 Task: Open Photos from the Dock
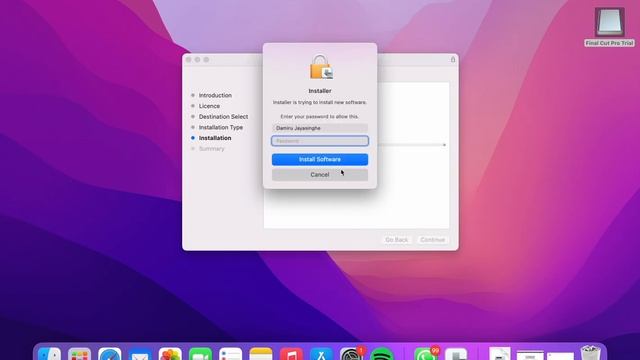coord(170,354)
